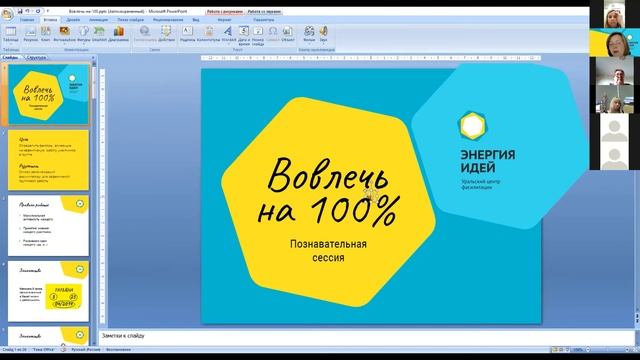Select the second yellow slide thumbnail
Screen dimensions: 640x360
coord(49,160)
